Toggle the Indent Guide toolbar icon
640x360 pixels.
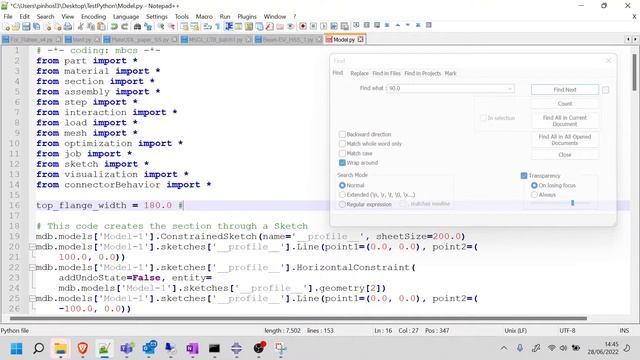point(229,27)
